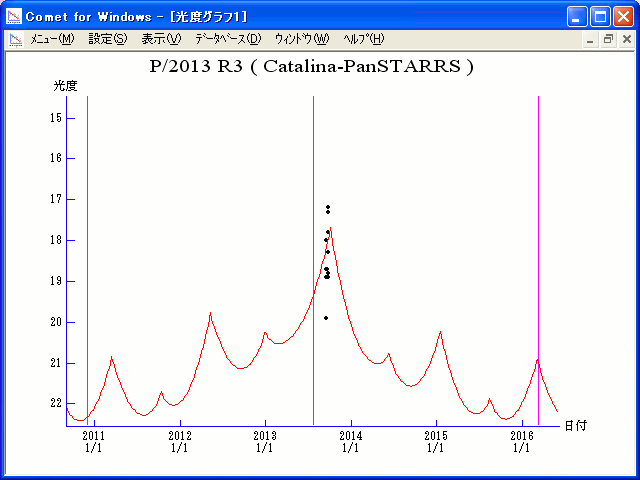640x480 pixels.
Task: Click the 日付 x-axis label
Action: [576, 426]
